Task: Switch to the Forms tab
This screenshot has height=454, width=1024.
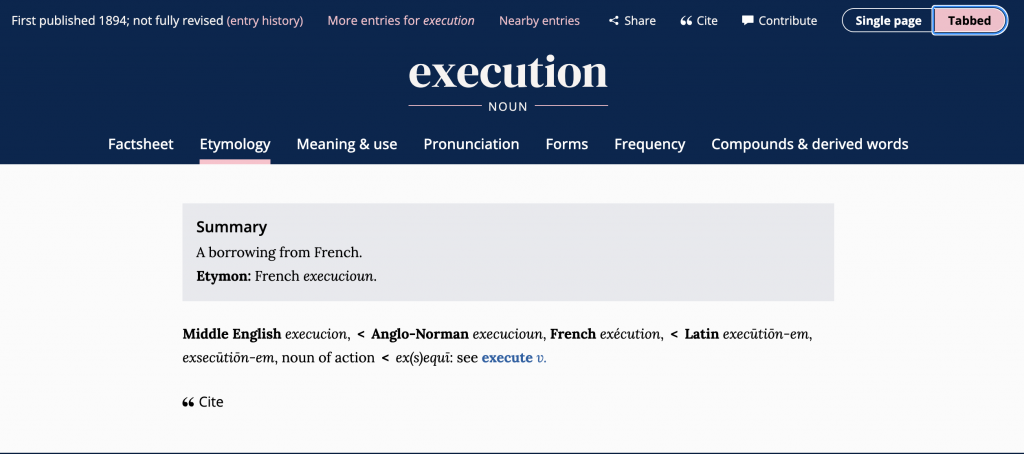Action: pos(567,144)
